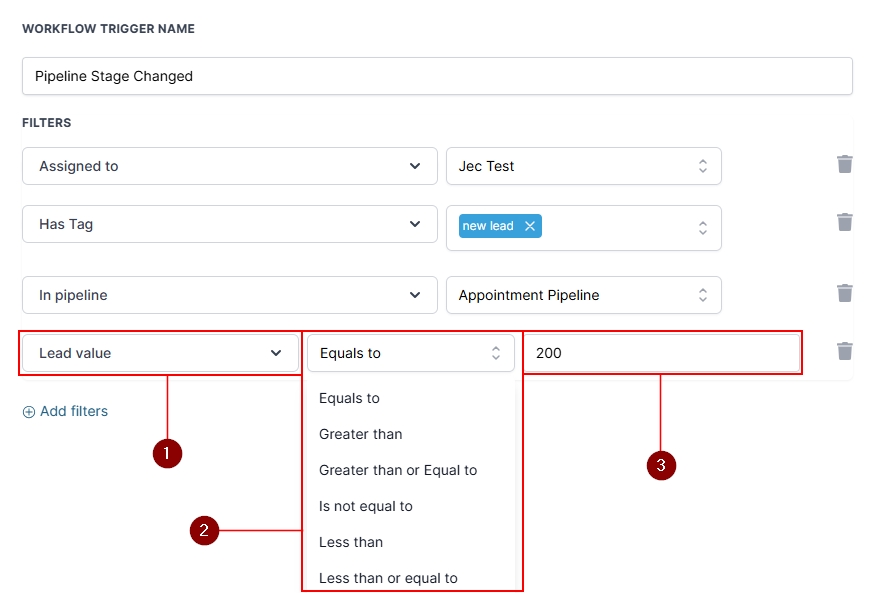876x598 pixels.
Task: Choose 'Greater than or Equal to' option
Action: [x=398, y=470]
